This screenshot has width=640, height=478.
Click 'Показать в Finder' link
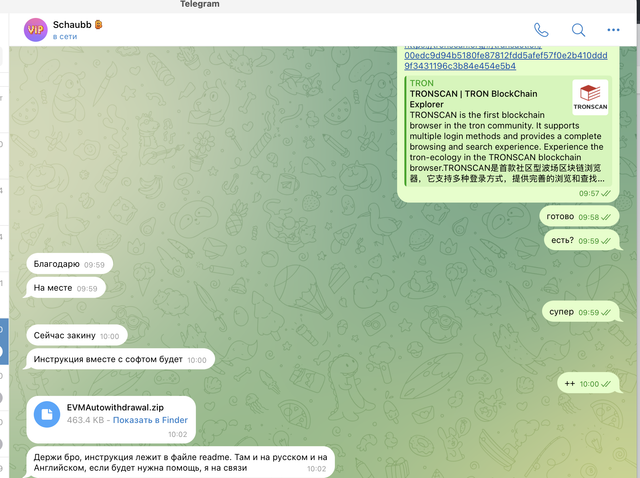[x=150, y=420]
